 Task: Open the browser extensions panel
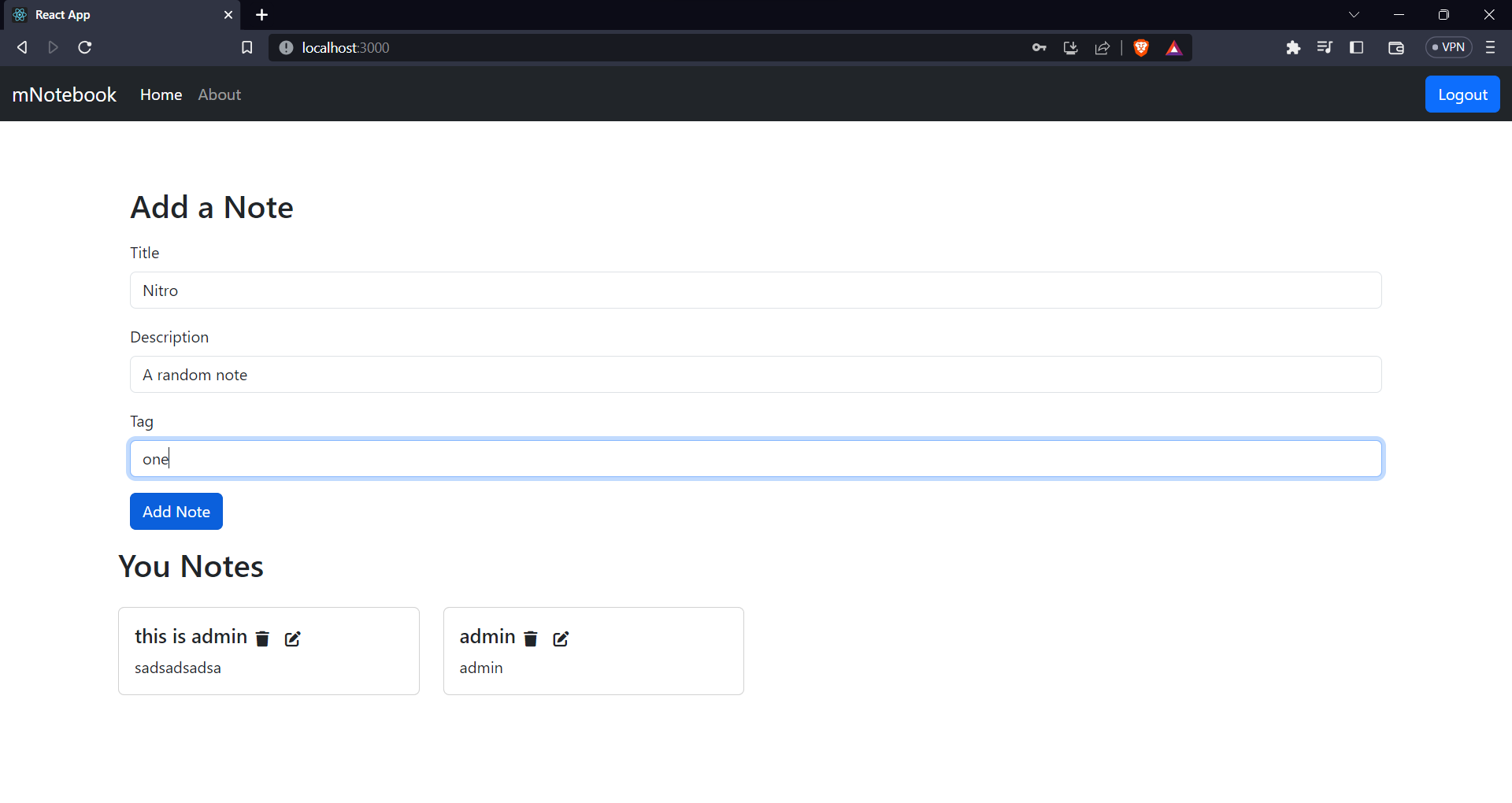point(1294,47)
